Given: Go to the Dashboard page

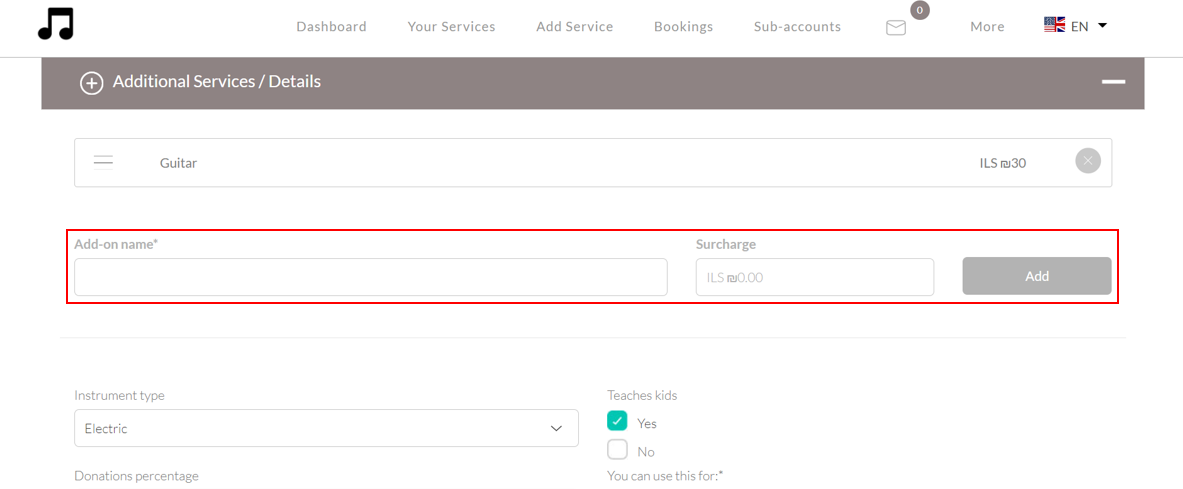Looking at the screenshot, I should tap(331, 27).
